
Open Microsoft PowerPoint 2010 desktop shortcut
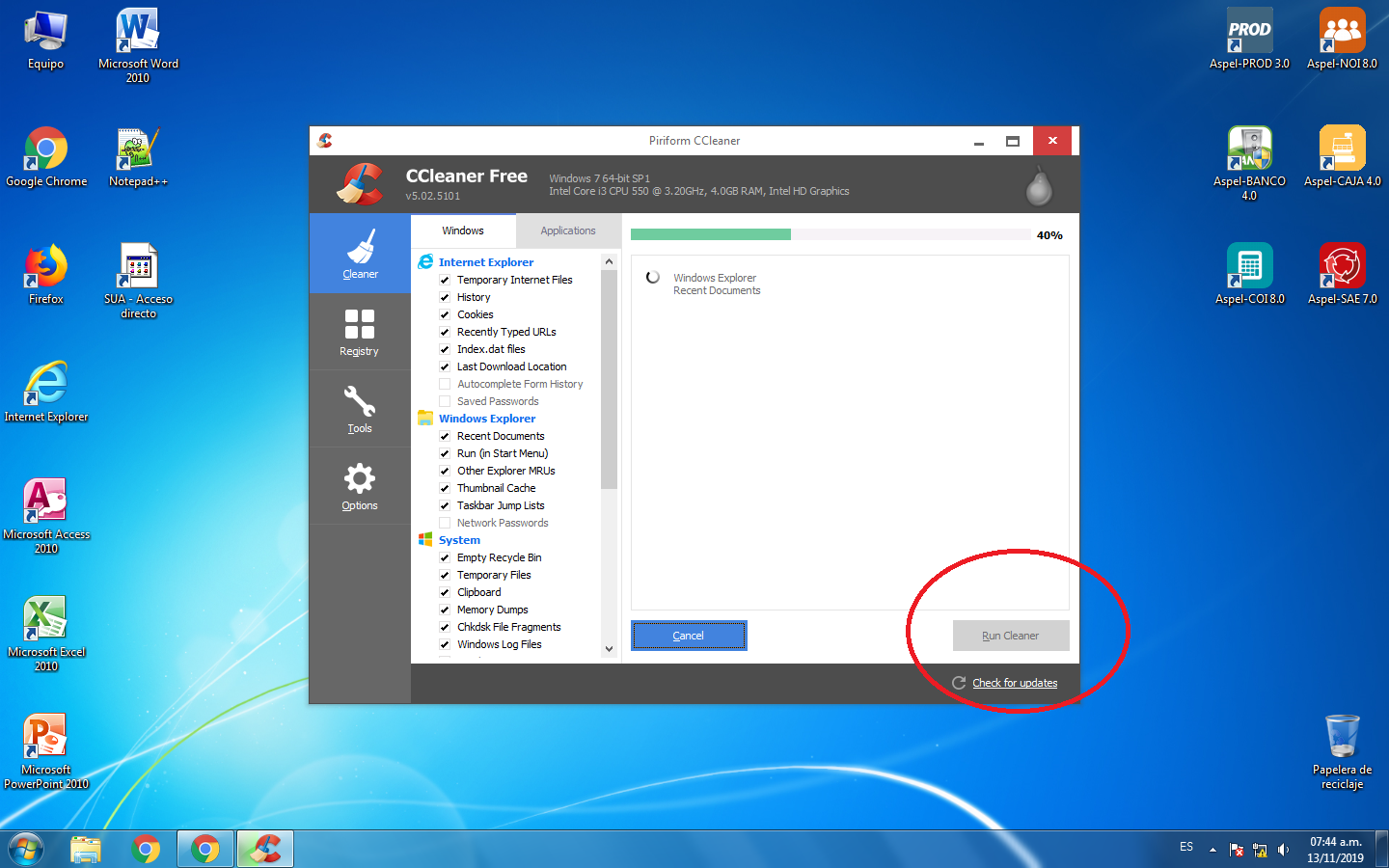click(x=45, y=752)
